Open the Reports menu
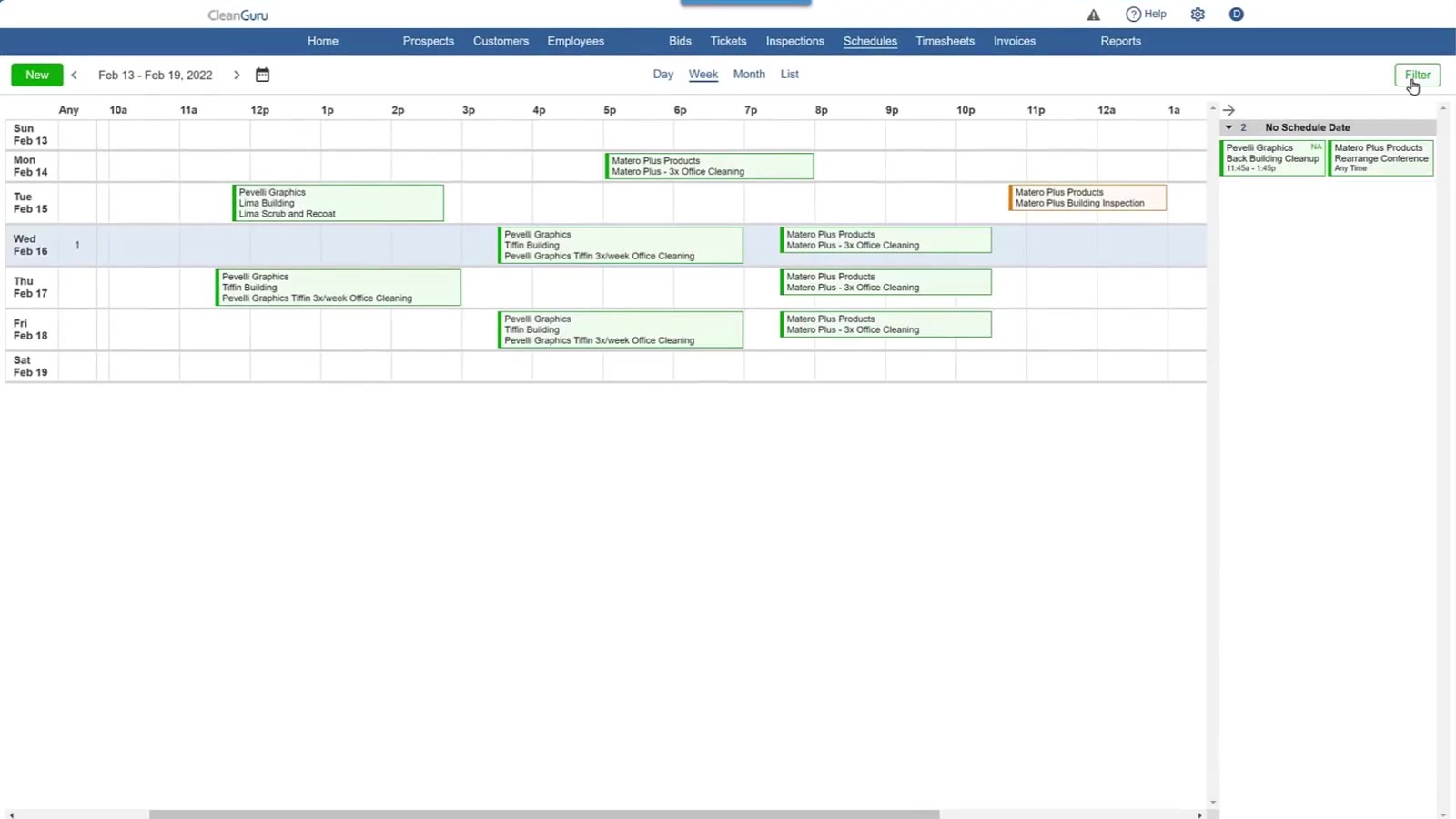Viewport: 1456px width, 819px height. coord(1120,41)
